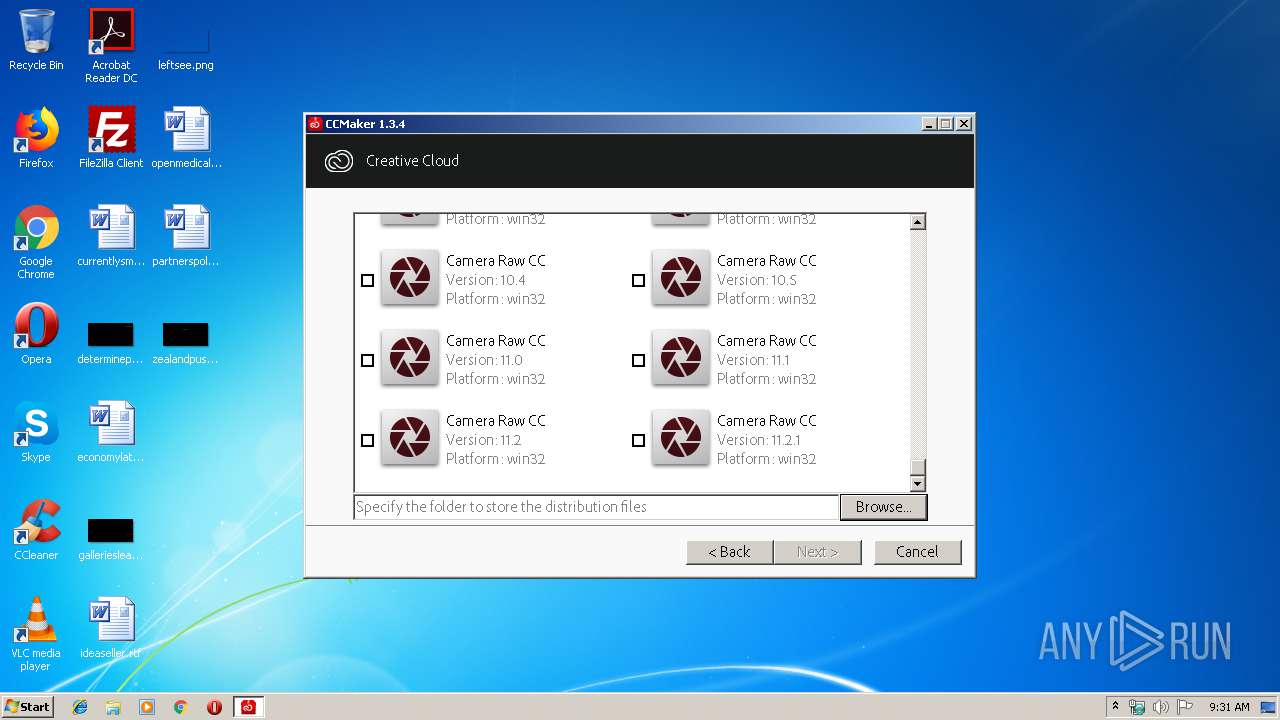Click the Browse... button
Screen dimensions: 1280x720
[x=883, y=507]
